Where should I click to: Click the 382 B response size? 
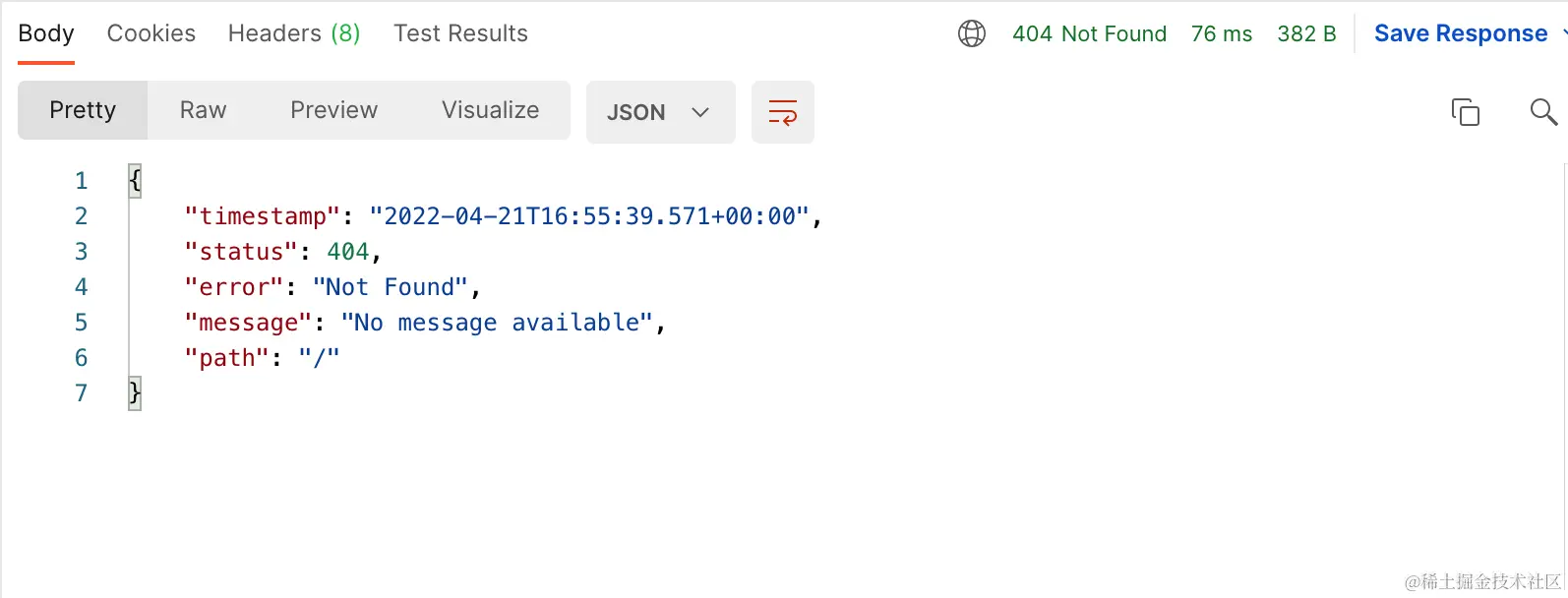click(1306, 33)
